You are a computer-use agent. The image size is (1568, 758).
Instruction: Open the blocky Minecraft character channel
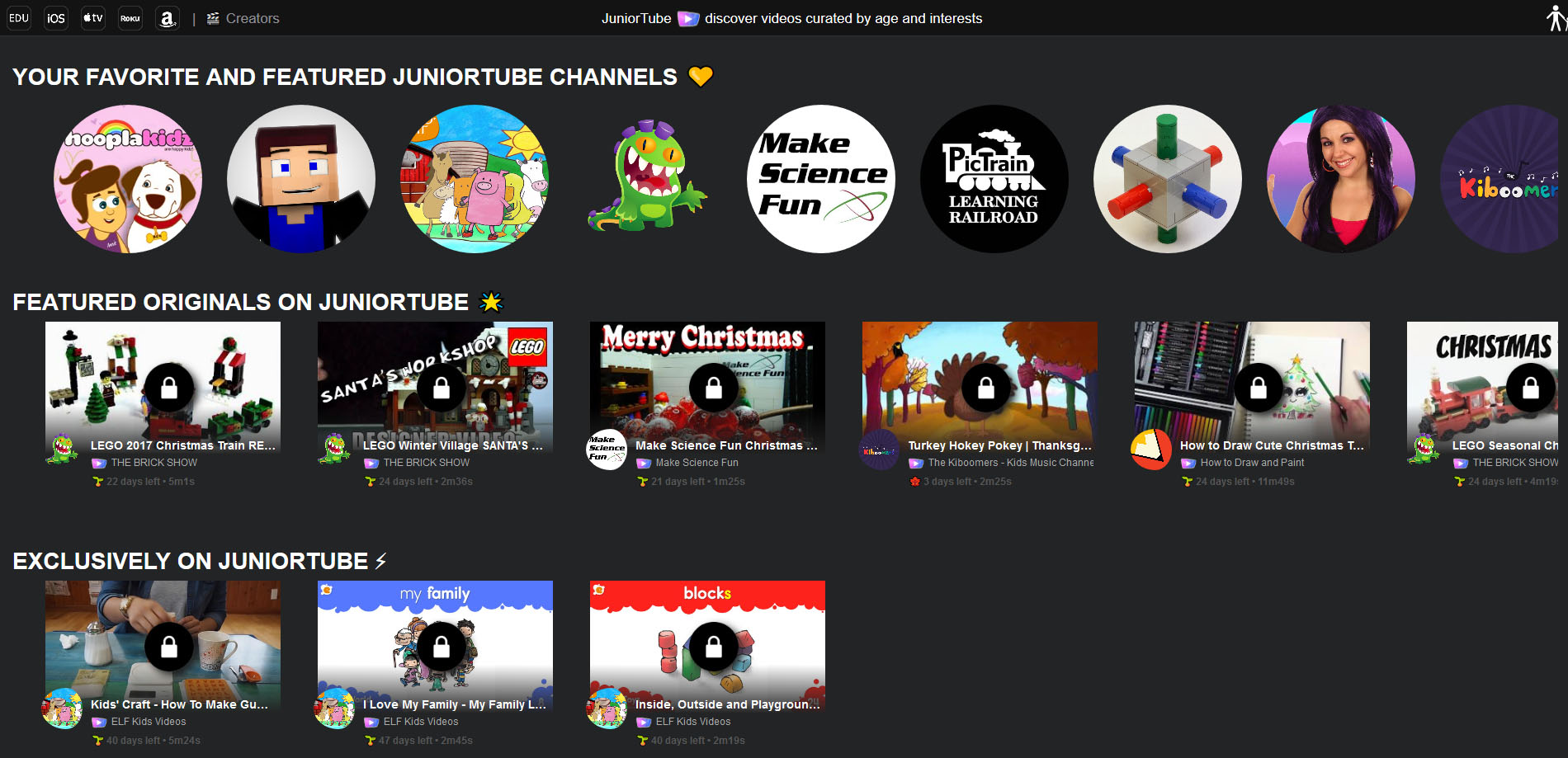[x=301, y=179]
